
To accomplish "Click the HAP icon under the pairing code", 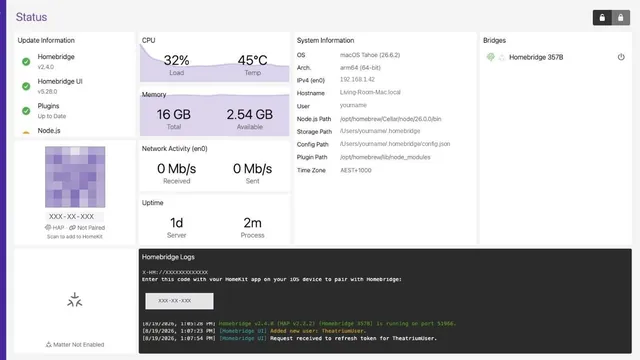I will (48, 228).
